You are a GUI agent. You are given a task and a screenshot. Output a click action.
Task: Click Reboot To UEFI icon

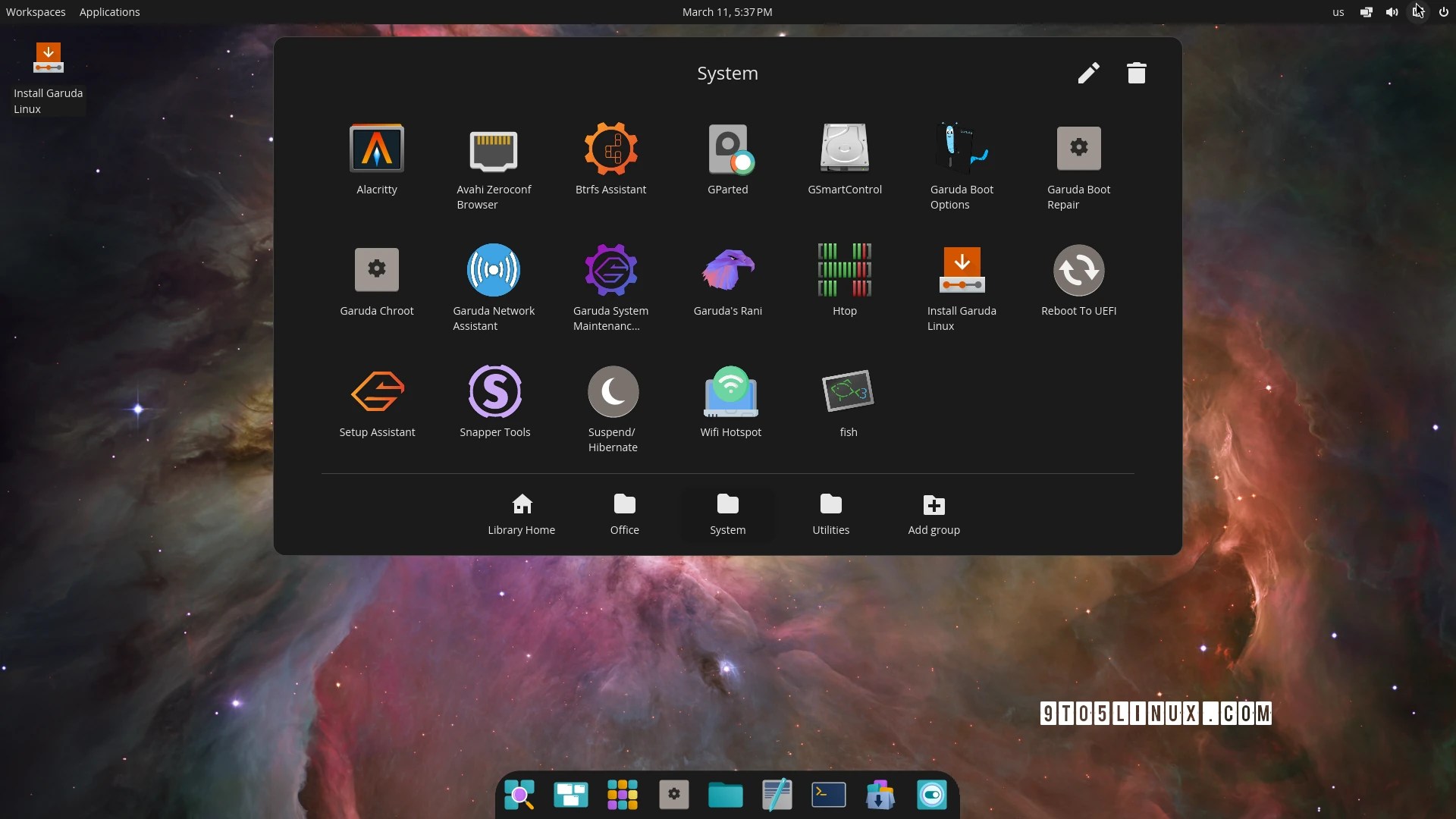click(x=1078, y=271)
